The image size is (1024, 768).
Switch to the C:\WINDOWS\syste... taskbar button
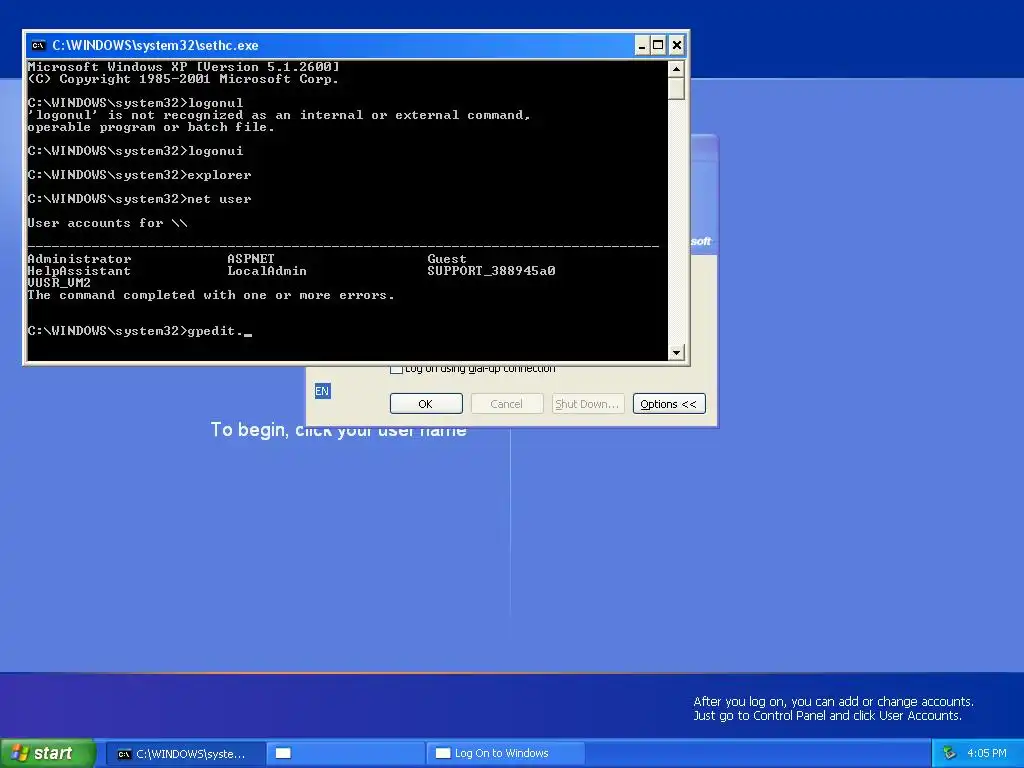pos(185,754)
